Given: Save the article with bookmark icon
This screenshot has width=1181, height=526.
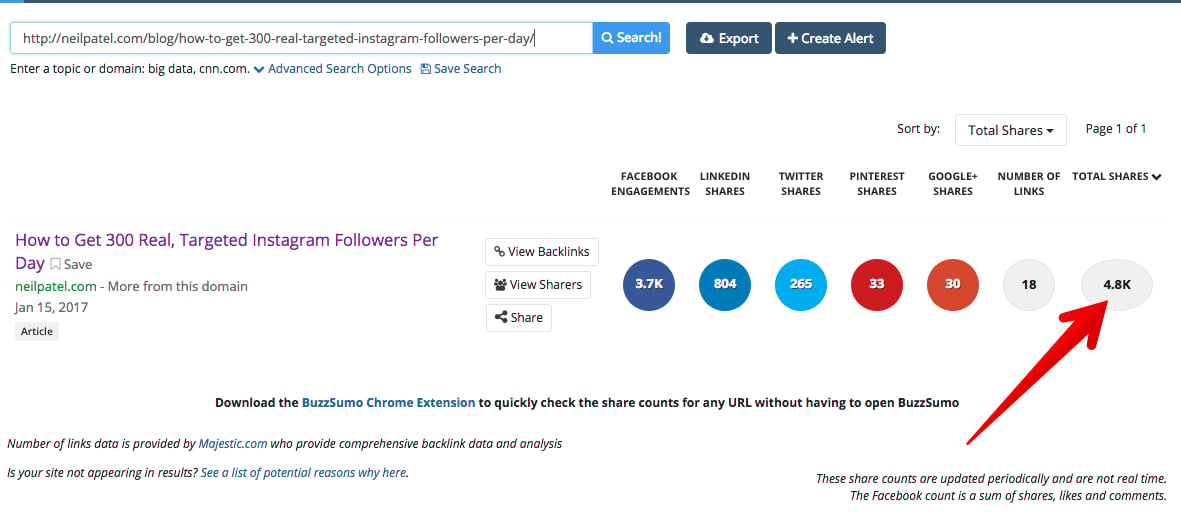Looking at the screenshot, I should pyautogui.click(x=72, y=265).
